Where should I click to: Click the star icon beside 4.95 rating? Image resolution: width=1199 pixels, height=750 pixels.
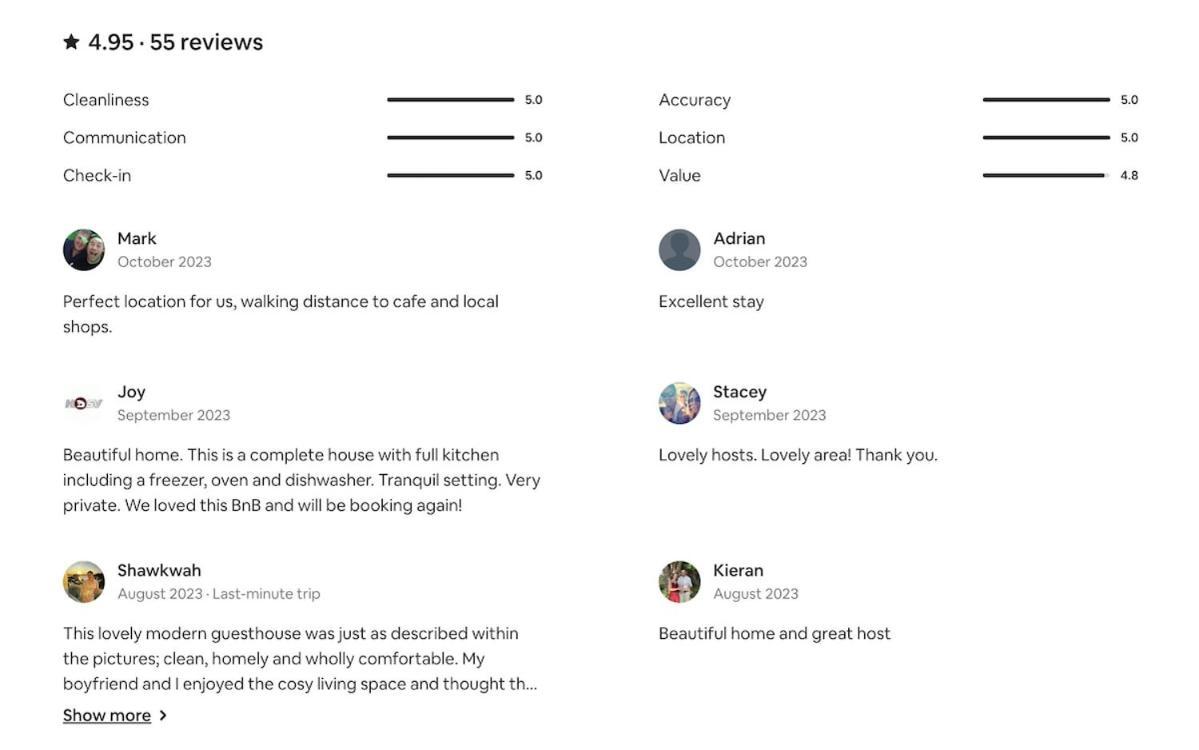(x=71, y=41)
